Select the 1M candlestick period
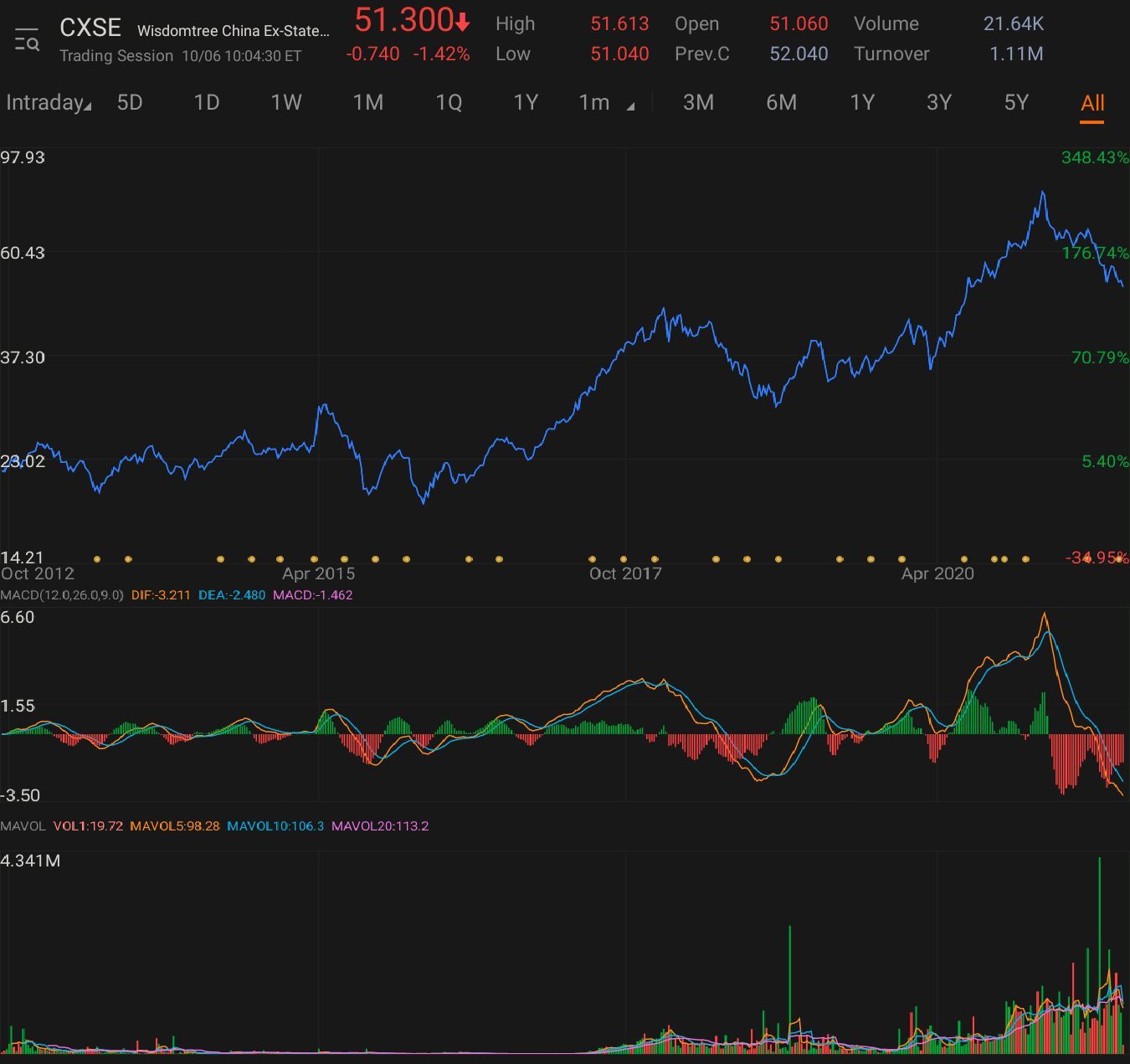Image resolution: width=1130 pixels, height=1064 pixels. (x=368, y=103)
